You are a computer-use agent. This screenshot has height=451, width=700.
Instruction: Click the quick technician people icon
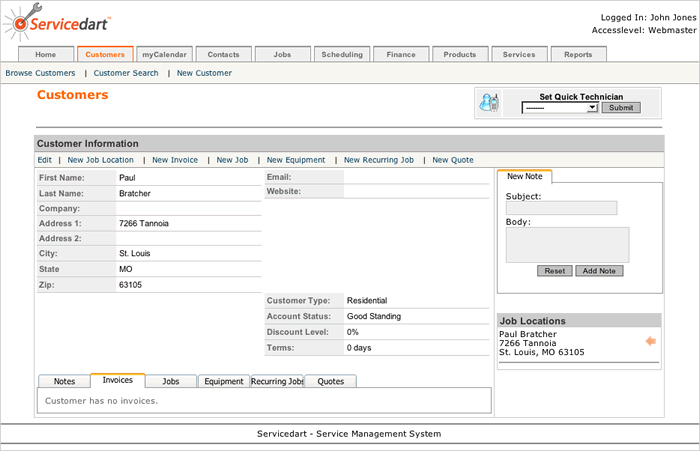coord(489,103)
